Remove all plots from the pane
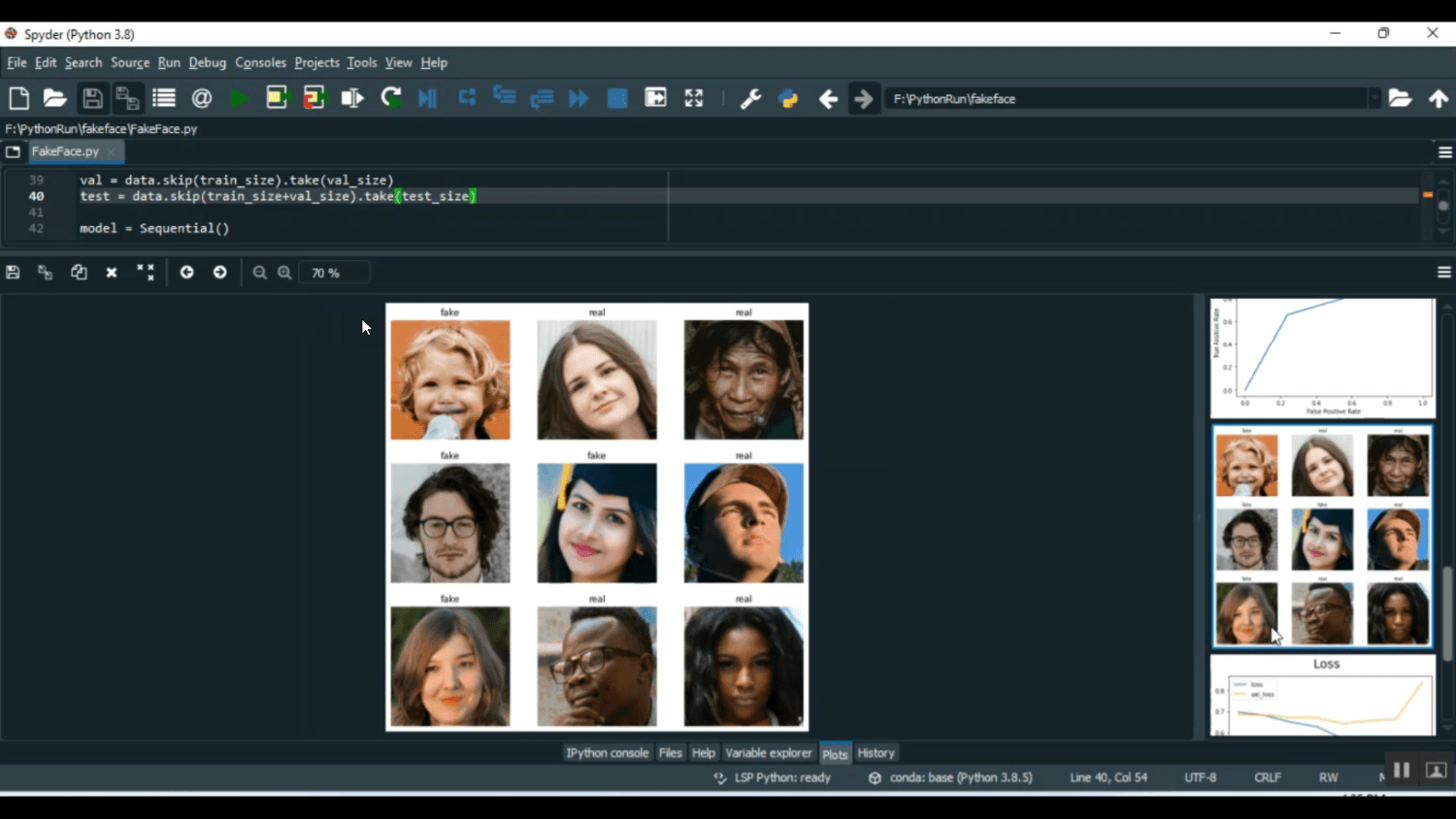 [146, 273]
